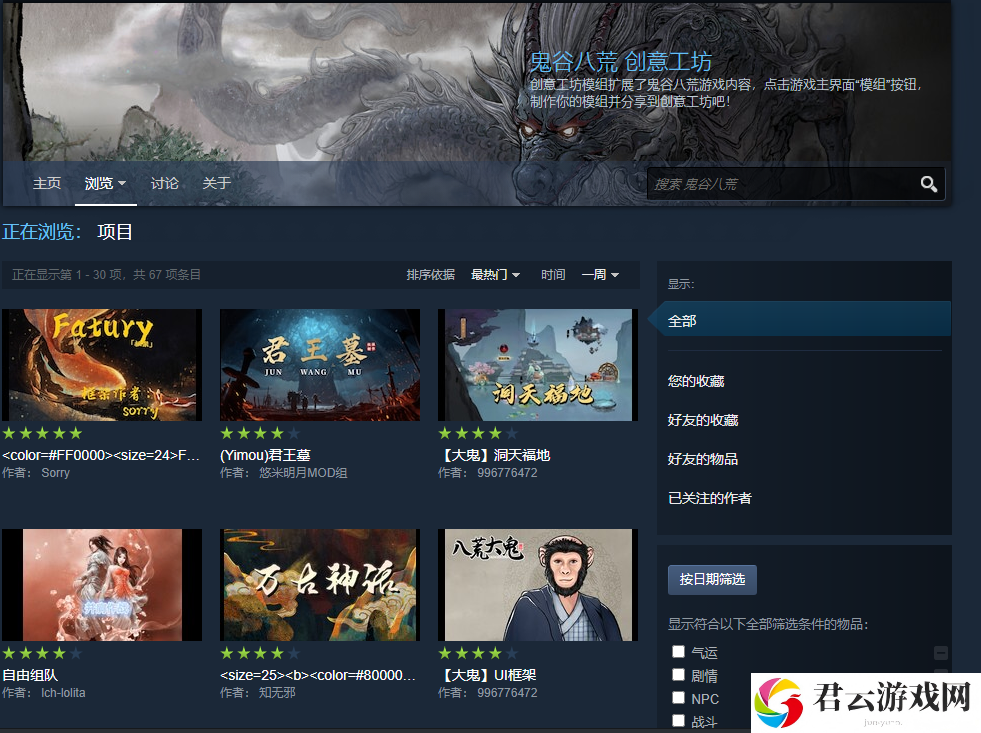Open the 一周 time period dropdown
Image resolution: width=981 pixels, height=733 pixels.
pos(600,275)
